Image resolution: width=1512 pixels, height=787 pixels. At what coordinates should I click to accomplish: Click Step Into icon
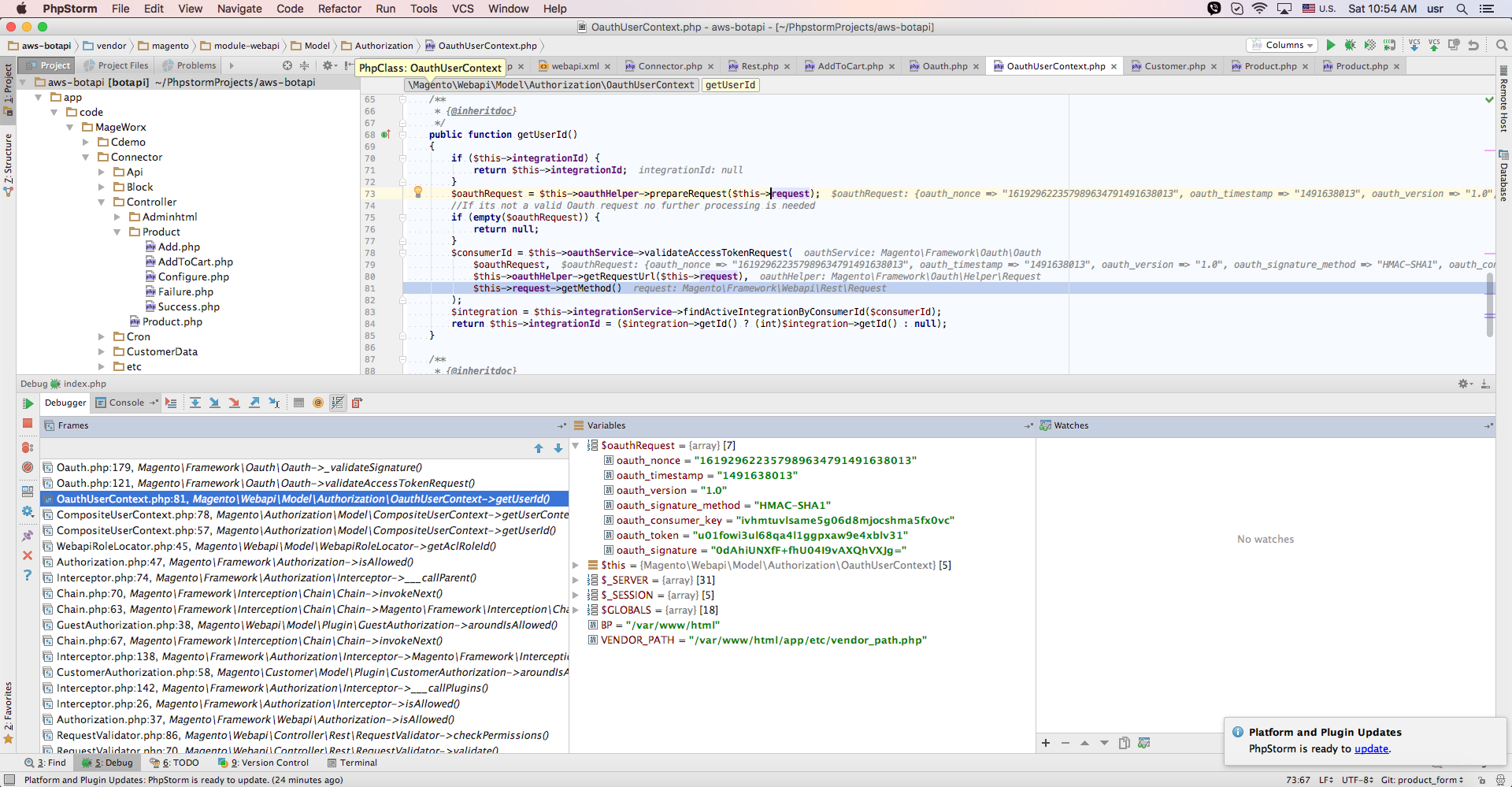(x=214, y=403)
